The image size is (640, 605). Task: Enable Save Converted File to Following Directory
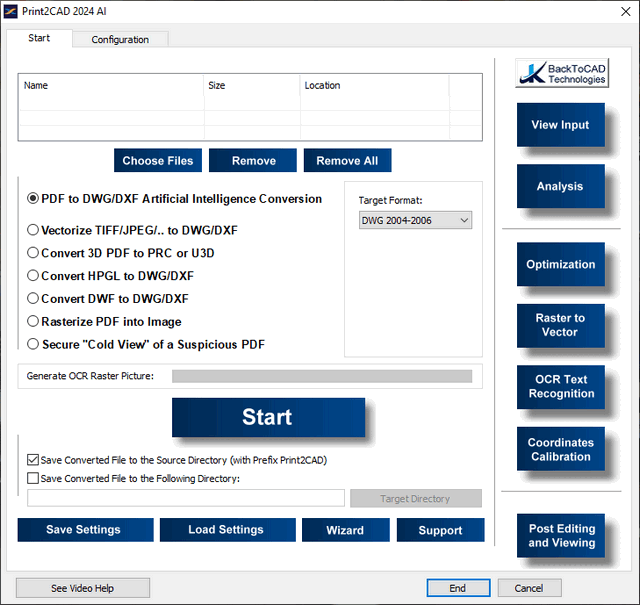[x=33, y=478]
